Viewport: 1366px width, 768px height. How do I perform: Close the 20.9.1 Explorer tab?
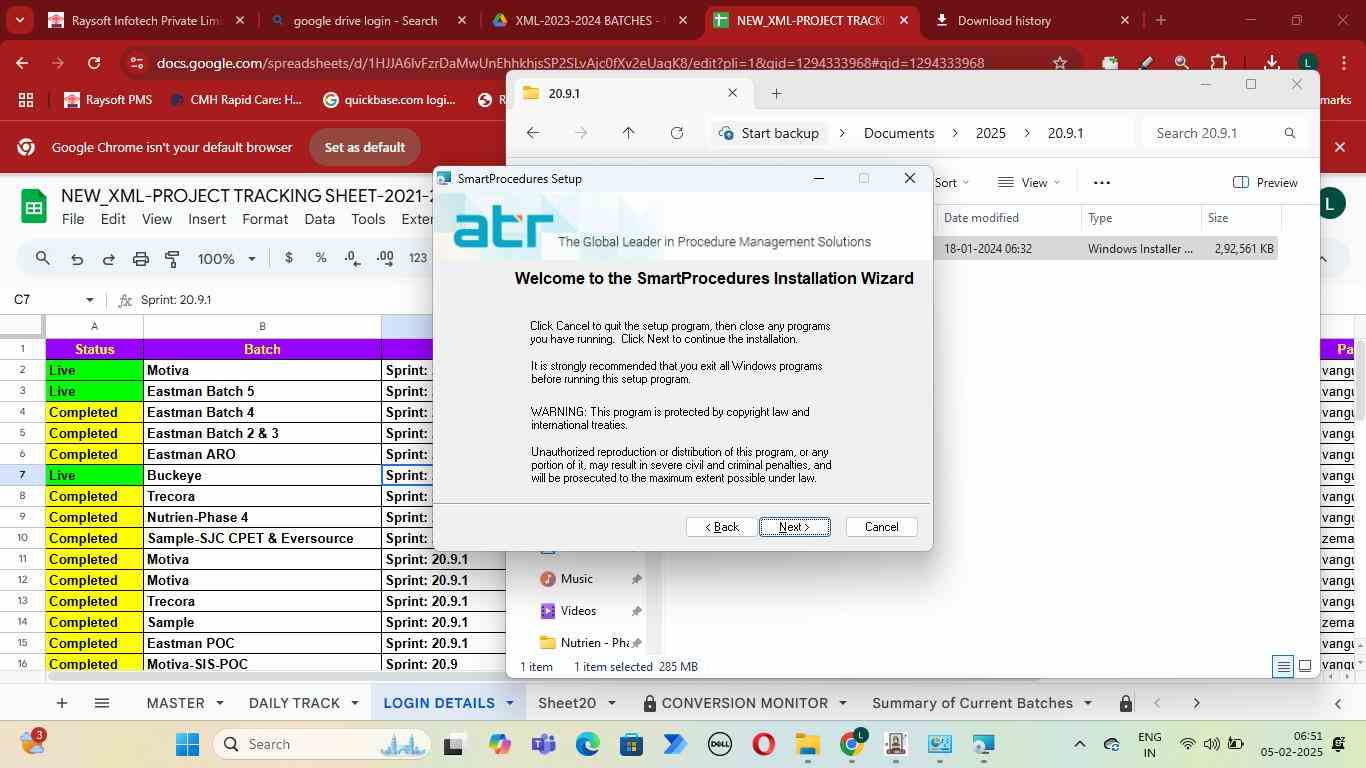(732, 93)
